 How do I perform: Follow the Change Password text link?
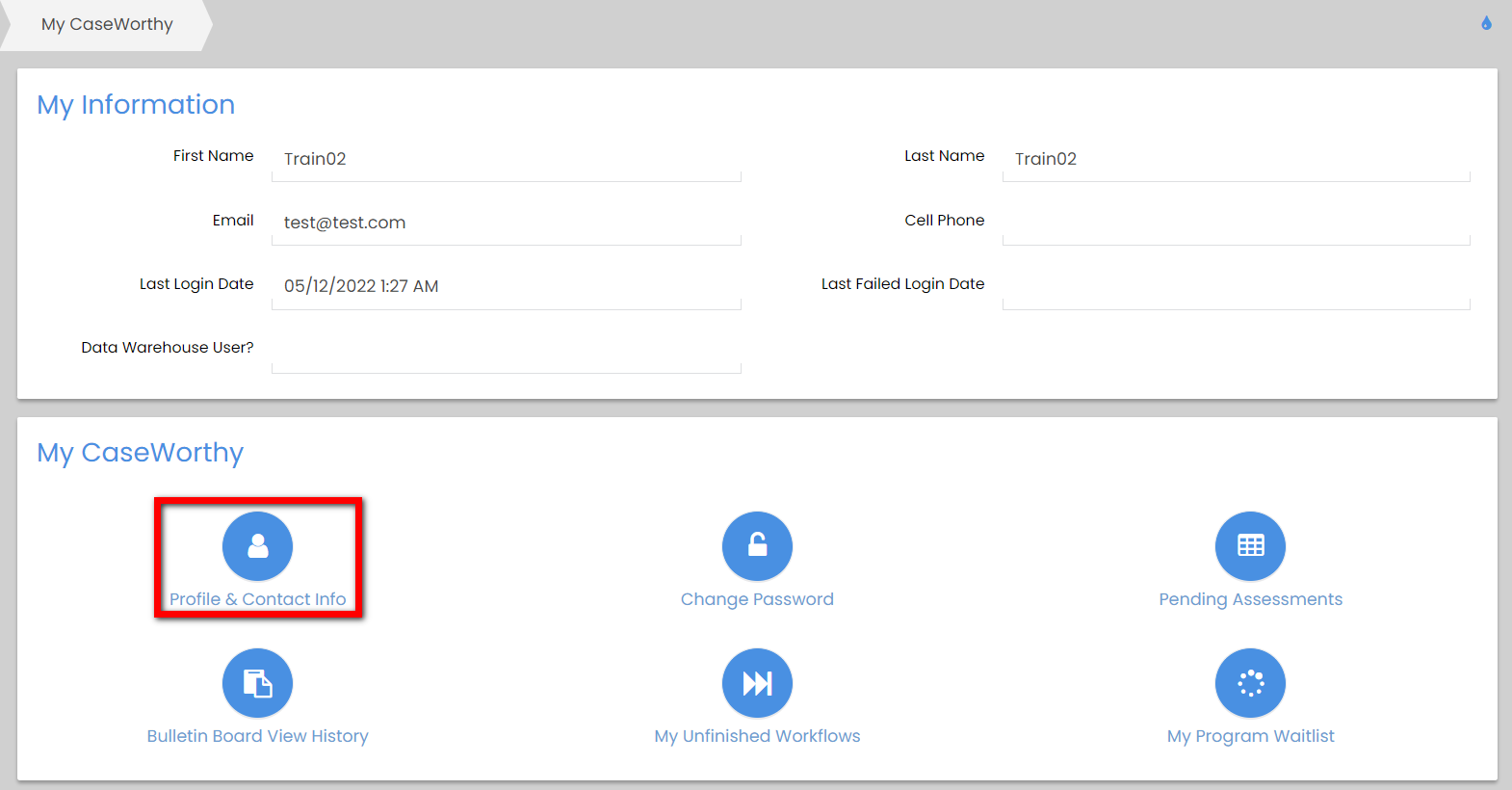point(757,599)
